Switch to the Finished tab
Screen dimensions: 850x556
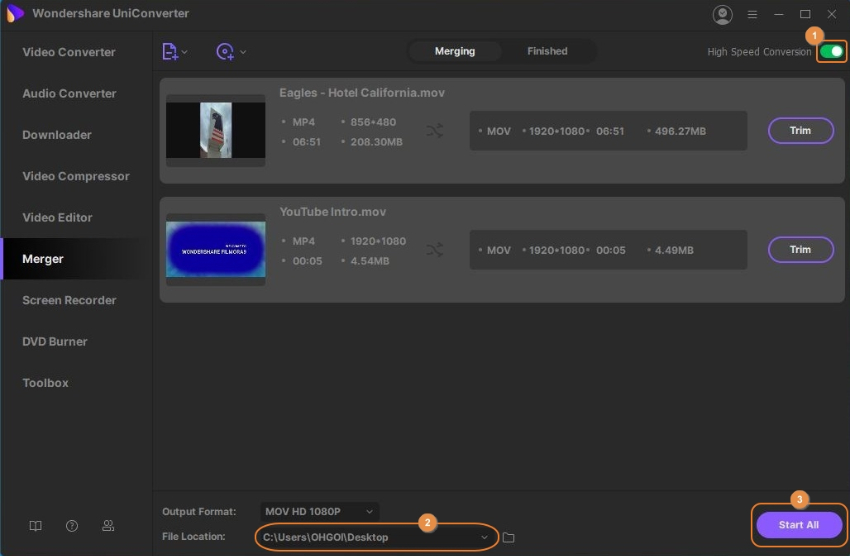(547, 51)
